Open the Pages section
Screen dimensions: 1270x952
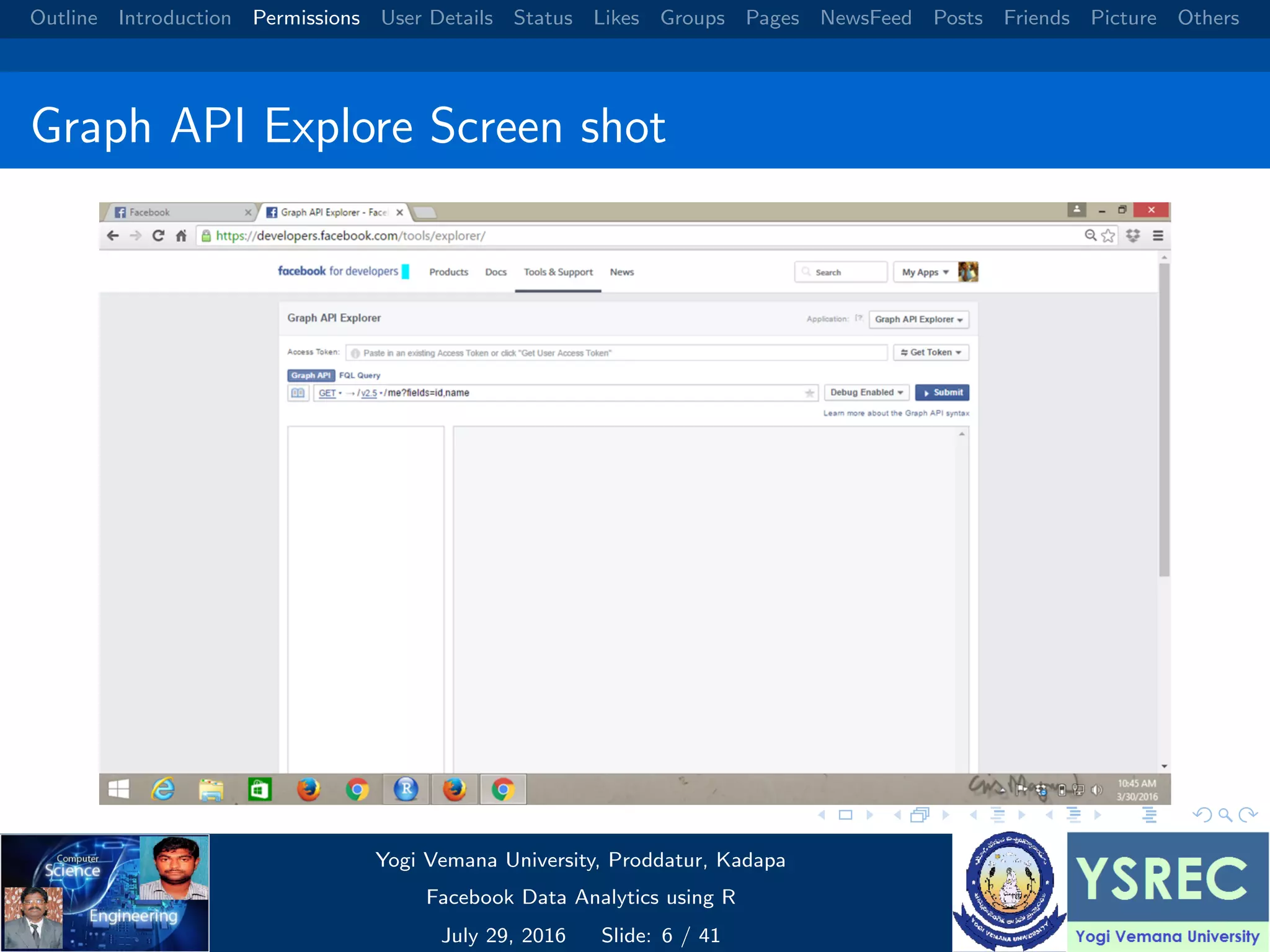click(773, 18)
